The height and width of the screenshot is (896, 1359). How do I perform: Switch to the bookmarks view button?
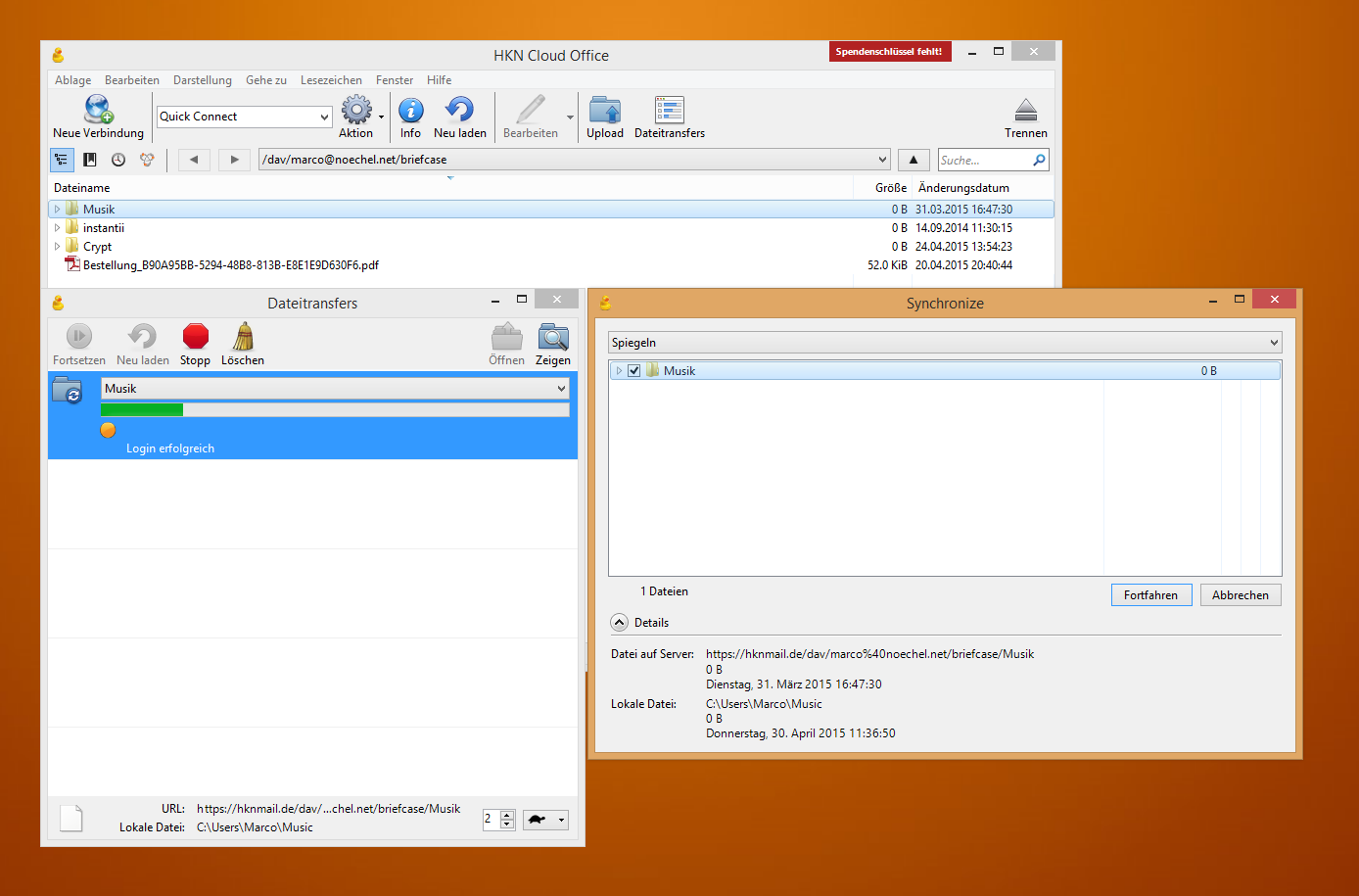point(90,160)
